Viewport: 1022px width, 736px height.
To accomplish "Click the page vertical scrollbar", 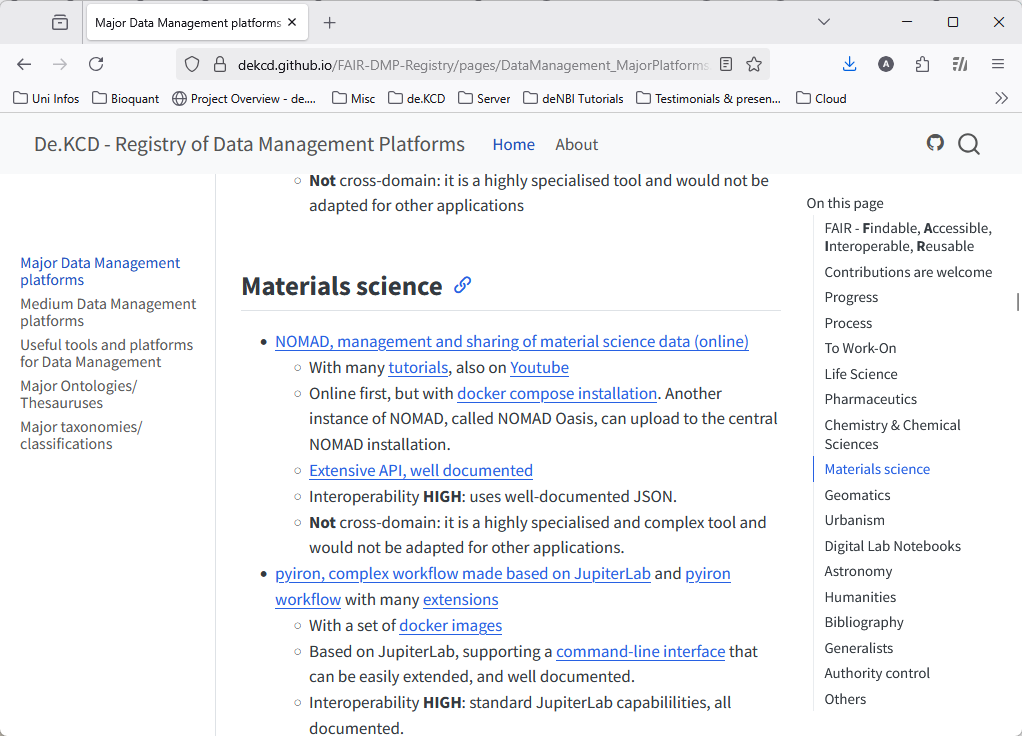I will click(x=1017, y=302).
